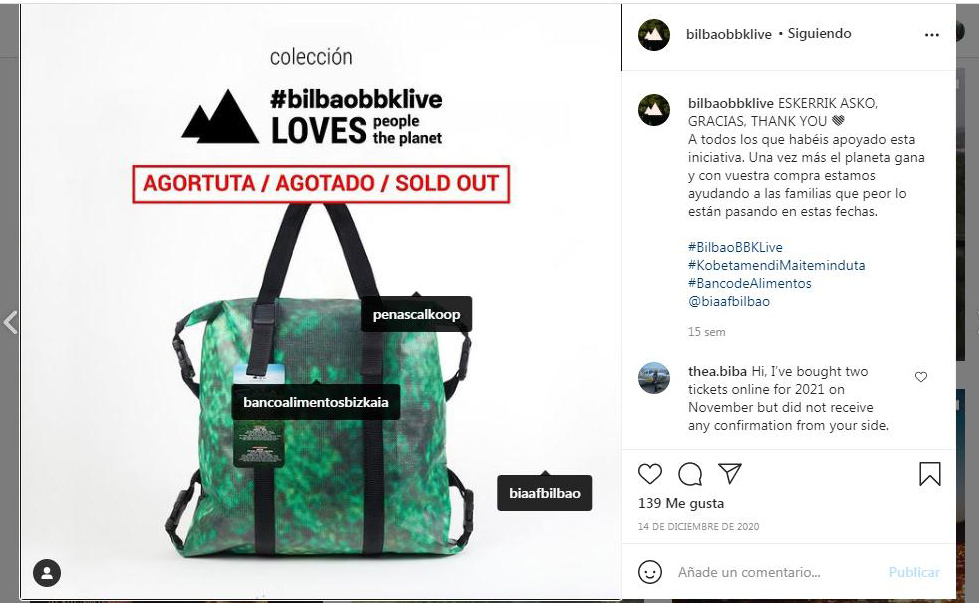The width and height of the screenshot is (979, 603).
Task: Open bilbaobbklive profile avatar in header
Action: point(654,34)
